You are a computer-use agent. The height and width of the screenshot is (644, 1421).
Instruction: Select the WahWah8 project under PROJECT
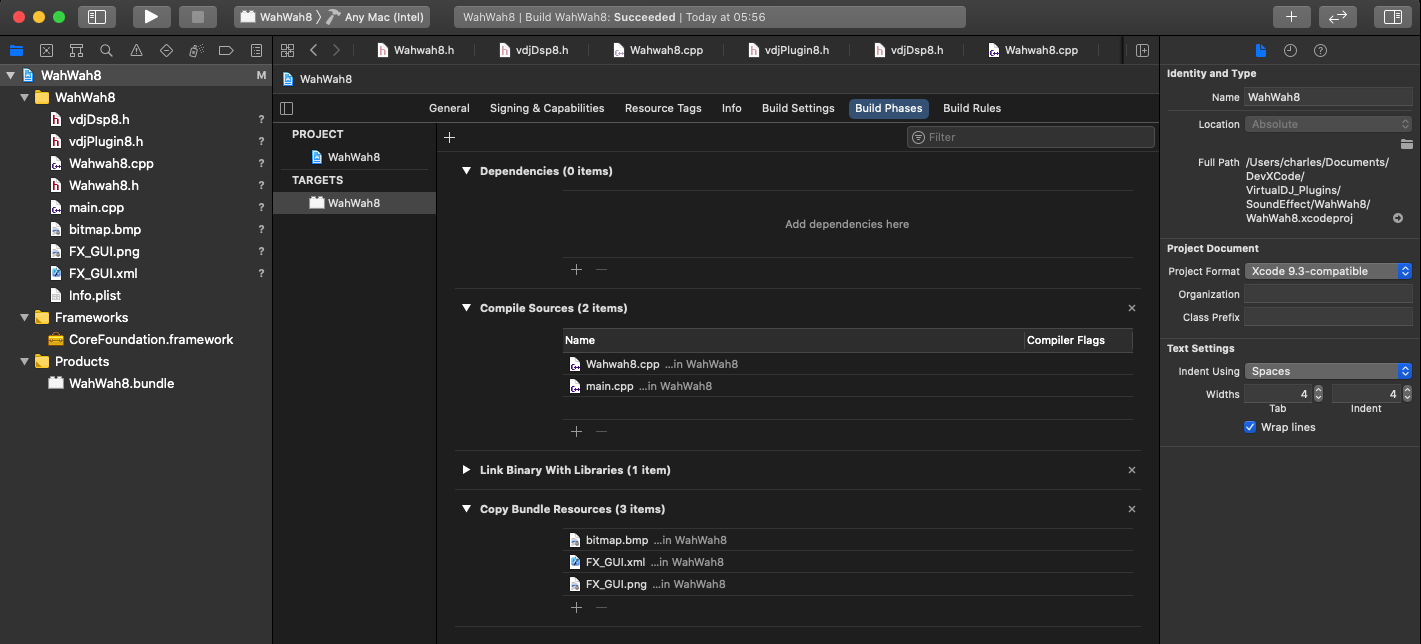(x=355, y=157)
